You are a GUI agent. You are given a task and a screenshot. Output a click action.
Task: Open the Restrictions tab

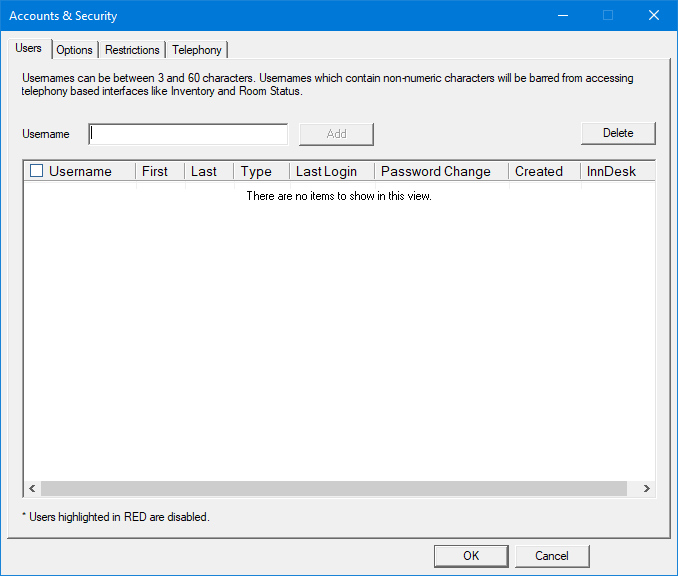[x=132, y=50]
